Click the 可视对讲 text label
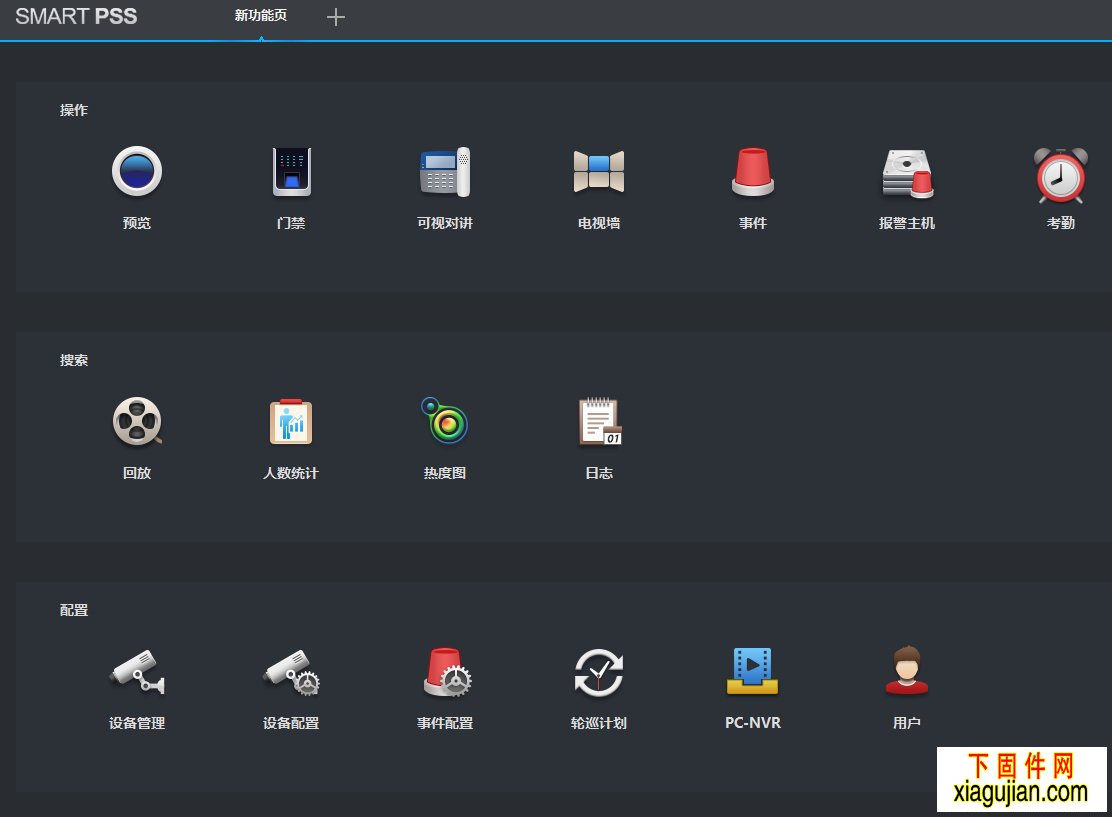 coord(445,223)
